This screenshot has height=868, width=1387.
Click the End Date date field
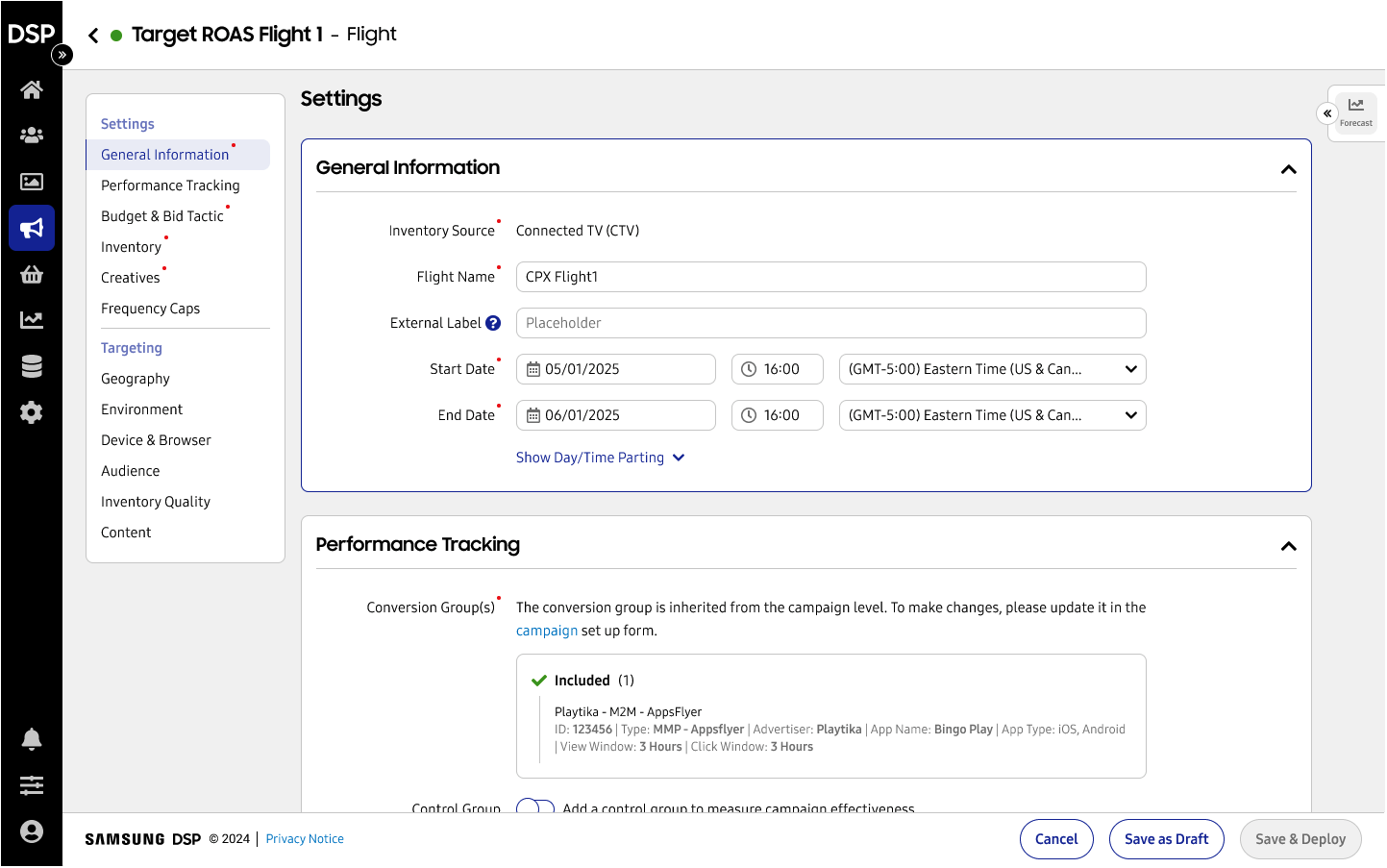pos(616,415)
